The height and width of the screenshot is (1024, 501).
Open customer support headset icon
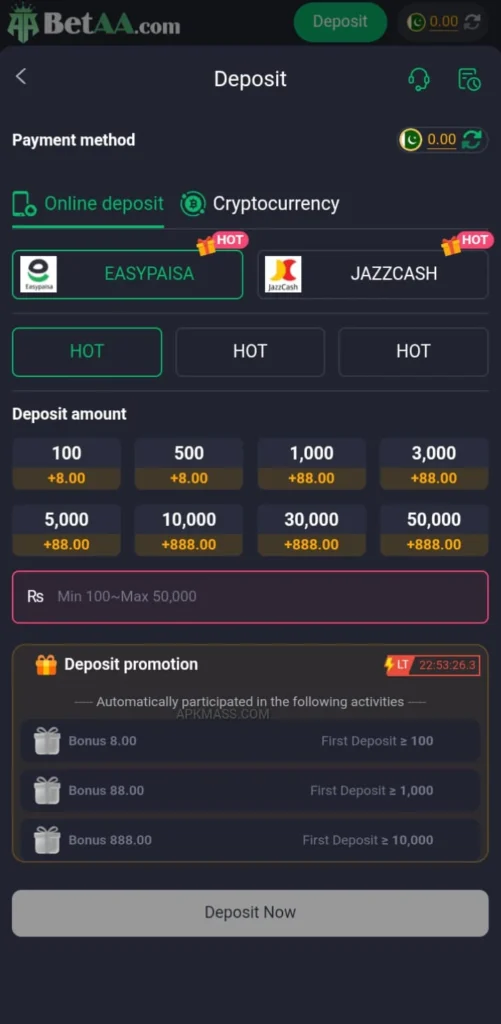(419, 79)
